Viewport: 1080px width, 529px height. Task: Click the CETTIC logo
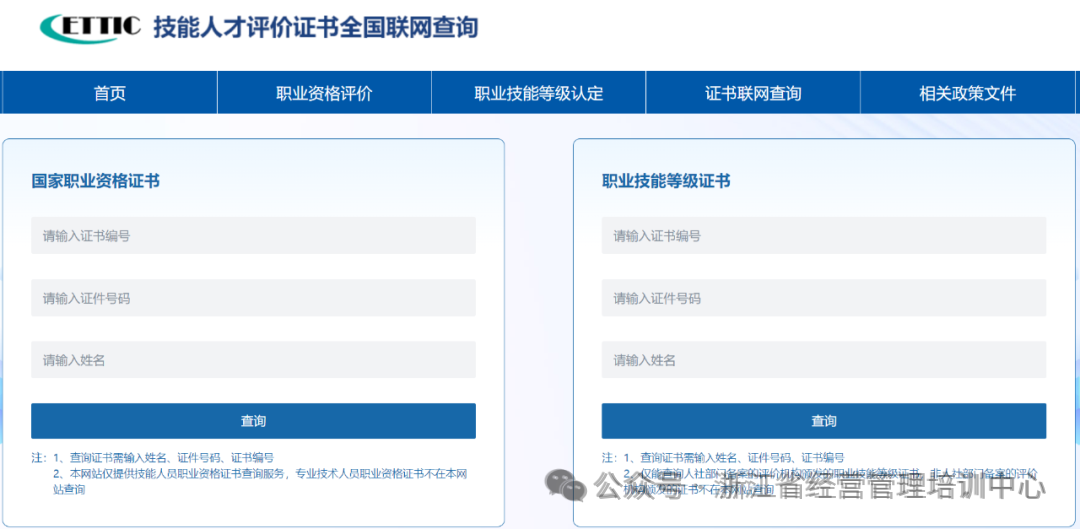coord(90,28)
